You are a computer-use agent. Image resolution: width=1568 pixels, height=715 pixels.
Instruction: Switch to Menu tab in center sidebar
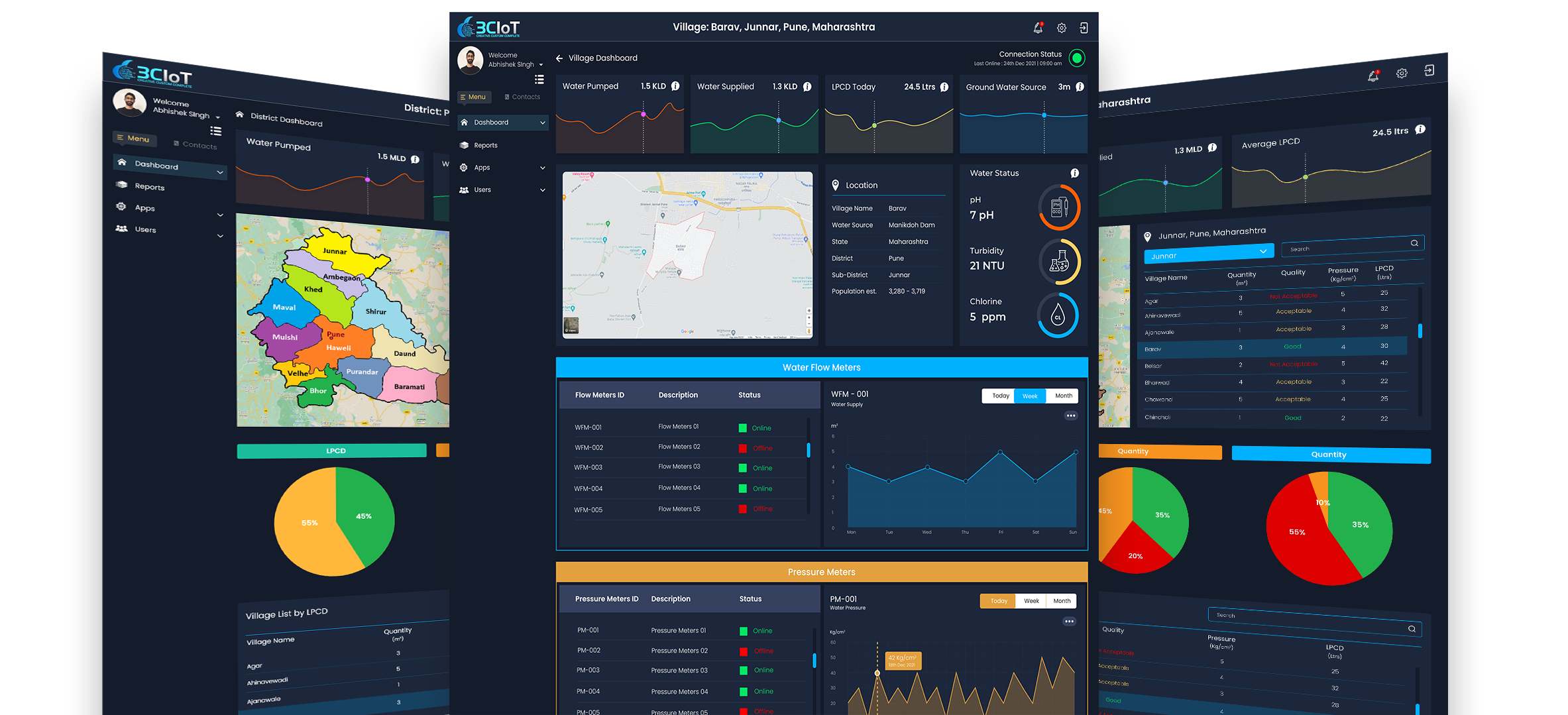474,97
